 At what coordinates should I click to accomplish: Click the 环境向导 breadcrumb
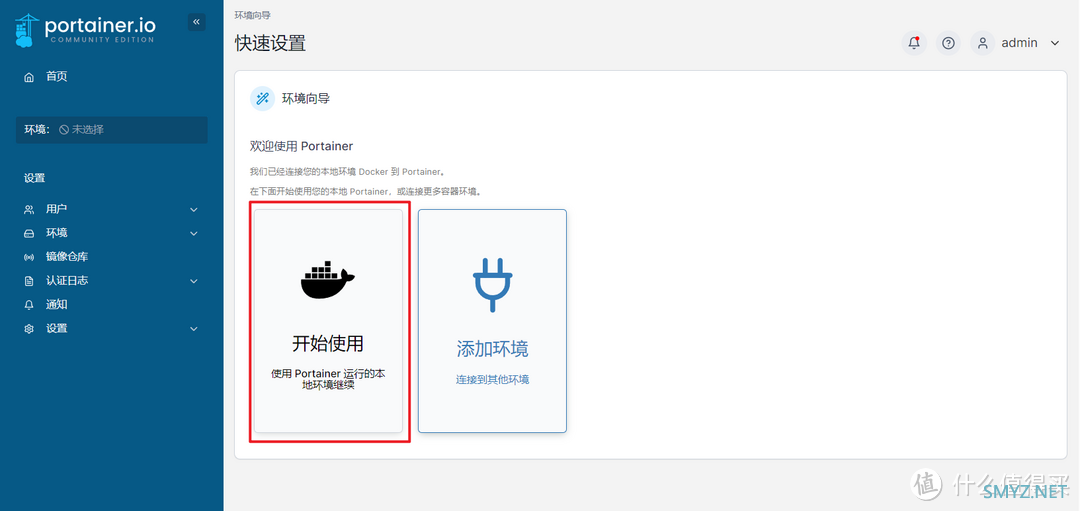[252, 14]
